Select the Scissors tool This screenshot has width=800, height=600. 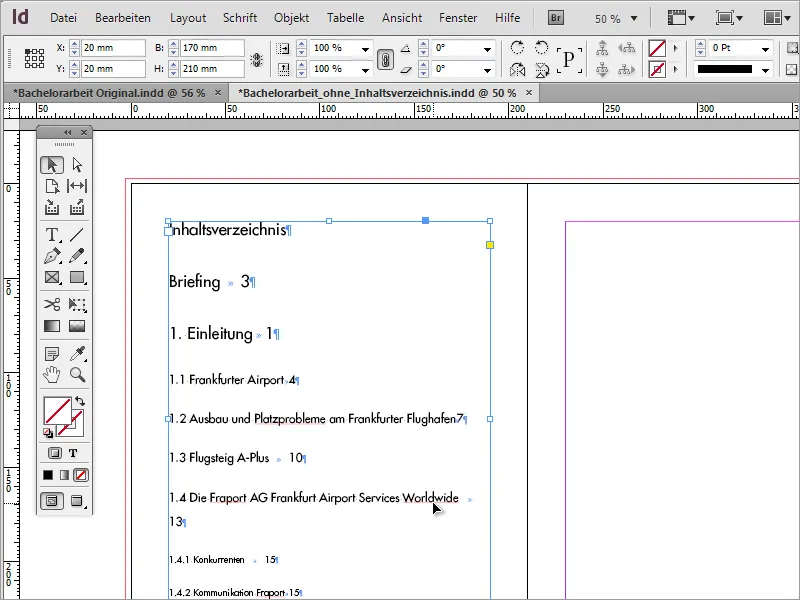(52, 305)
